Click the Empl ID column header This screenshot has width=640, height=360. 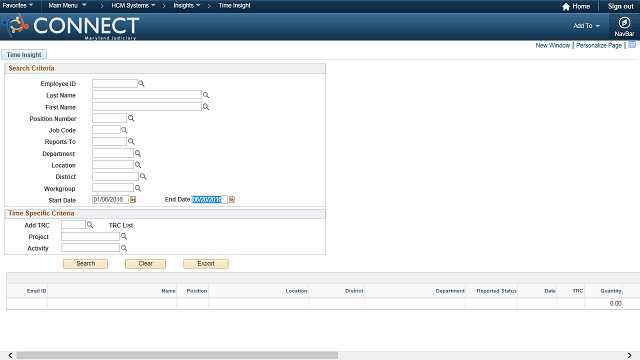pos(36,291)
